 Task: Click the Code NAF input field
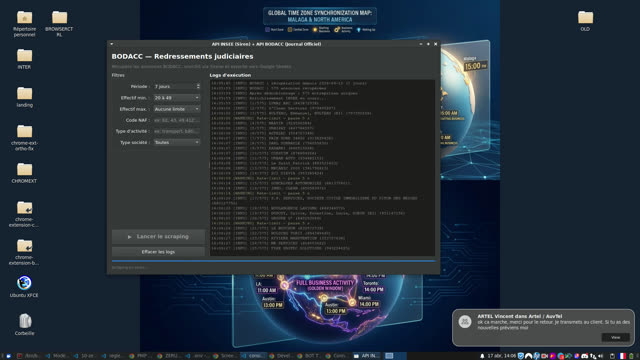pyautogui.click(x=177, y=120)
